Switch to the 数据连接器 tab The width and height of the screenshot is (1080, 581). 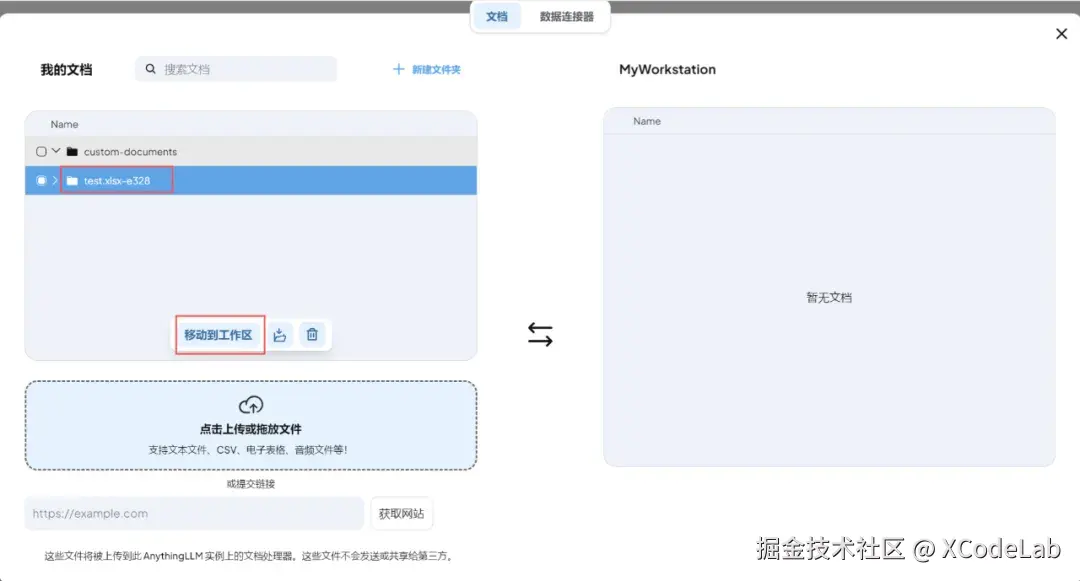click(x=567, y=17)
